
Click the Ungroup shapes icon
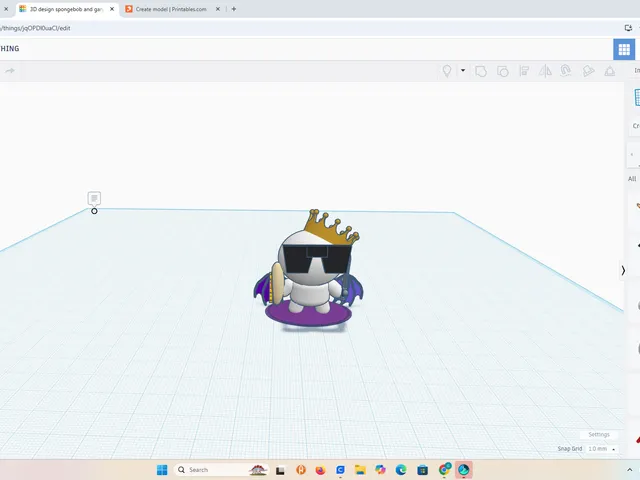[502, 71]
